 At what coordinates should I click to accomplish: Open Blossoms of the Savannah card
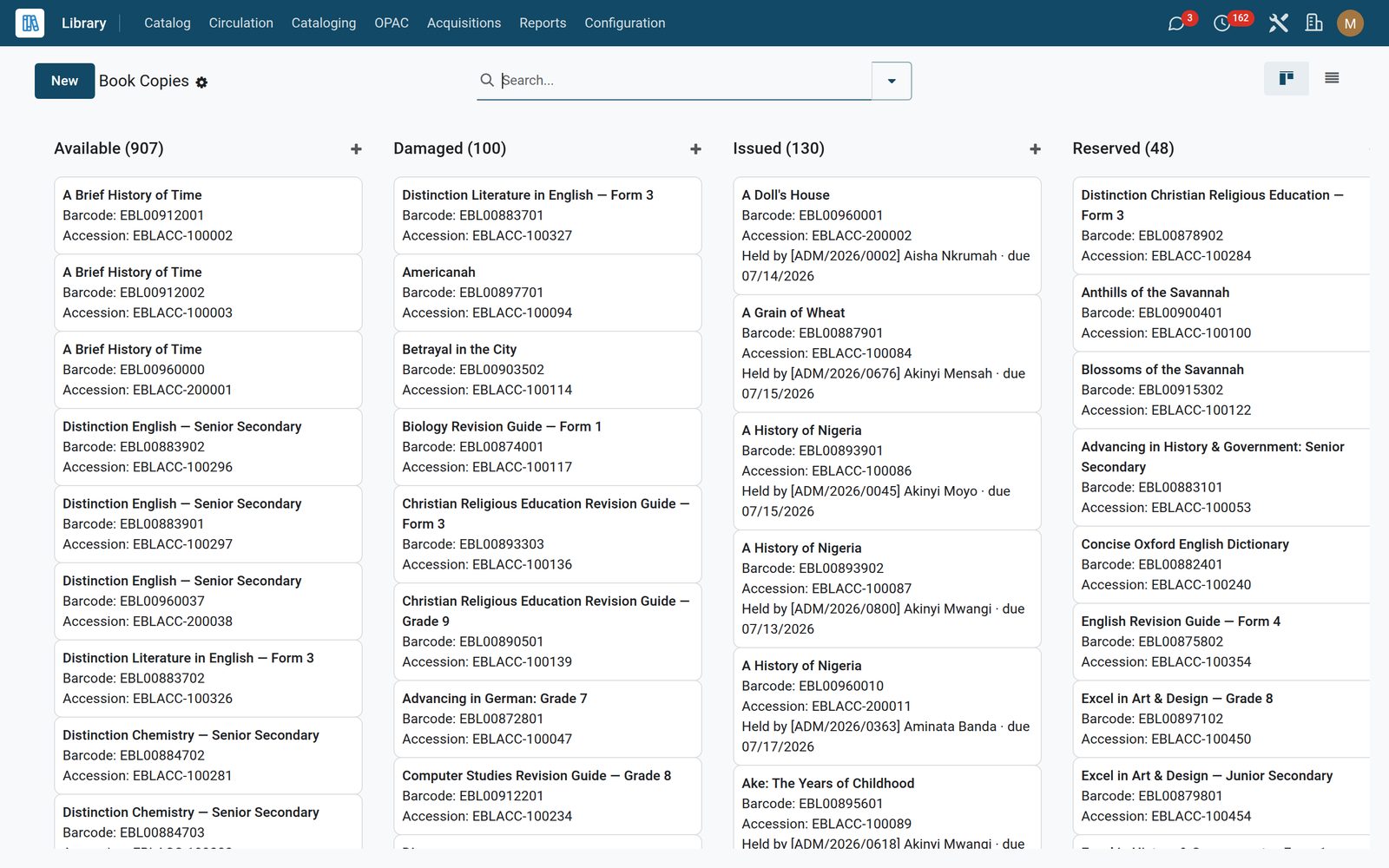(1222, 390)
